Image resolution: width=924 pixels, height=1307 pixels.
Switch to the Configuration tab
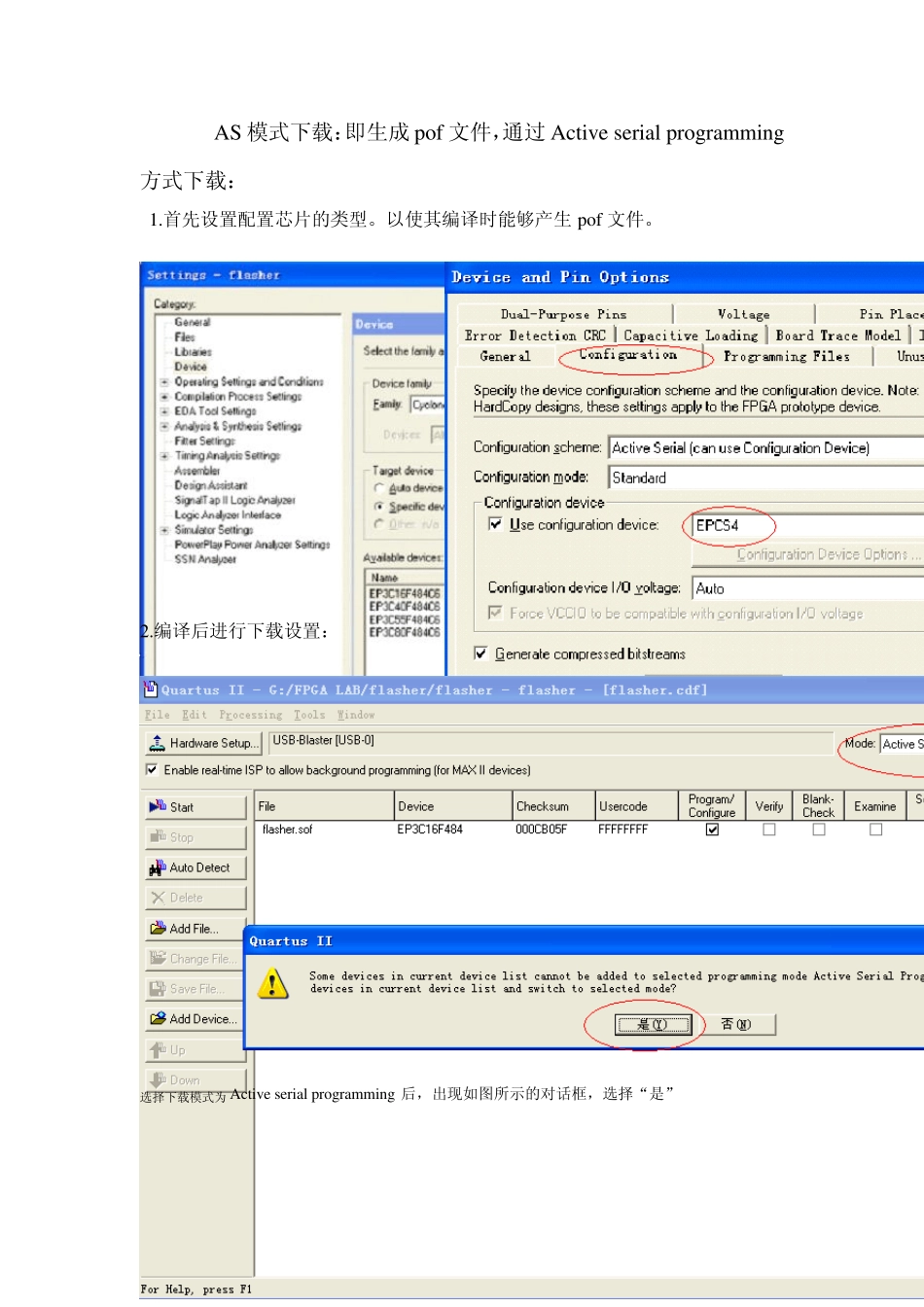(628, 355)
